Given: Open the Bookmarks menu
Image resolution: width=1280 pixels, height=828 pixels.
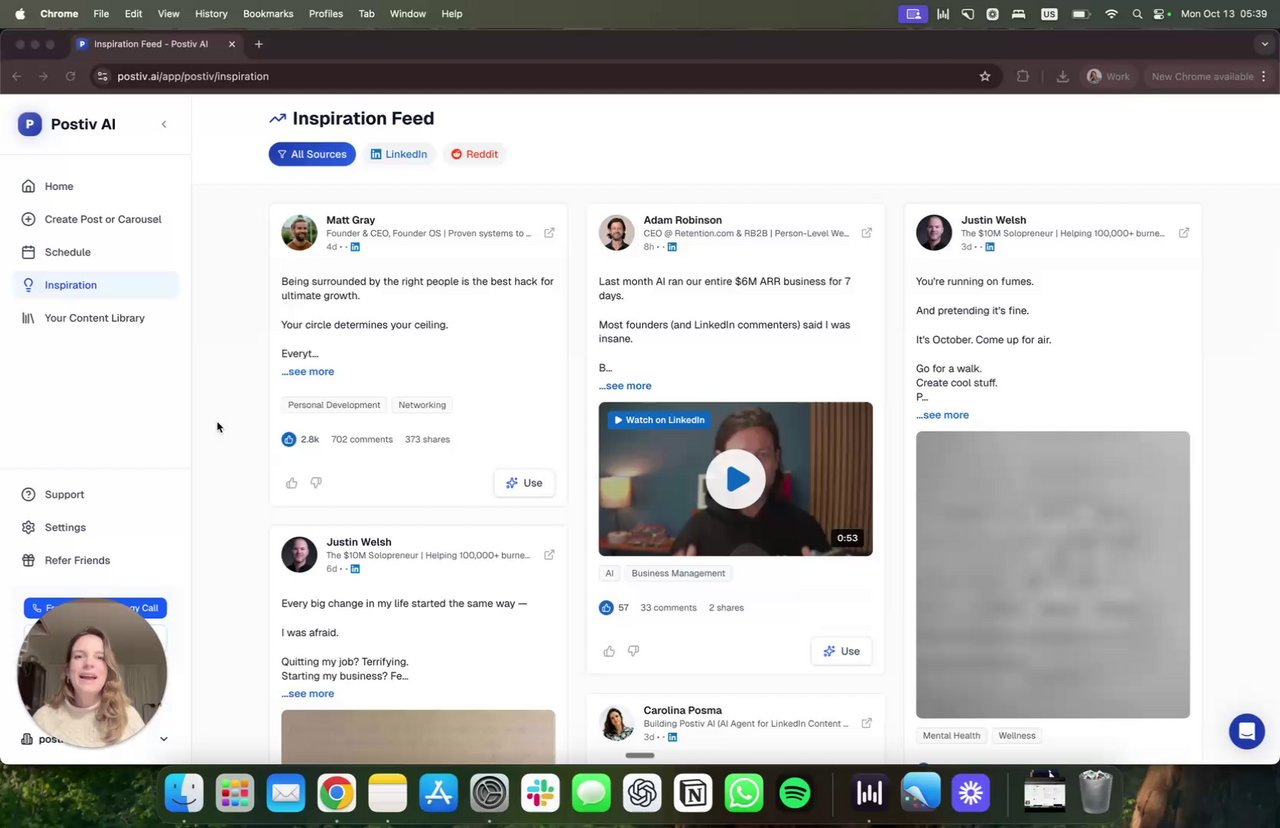Looking at the screenshot, I should [268, 14].
